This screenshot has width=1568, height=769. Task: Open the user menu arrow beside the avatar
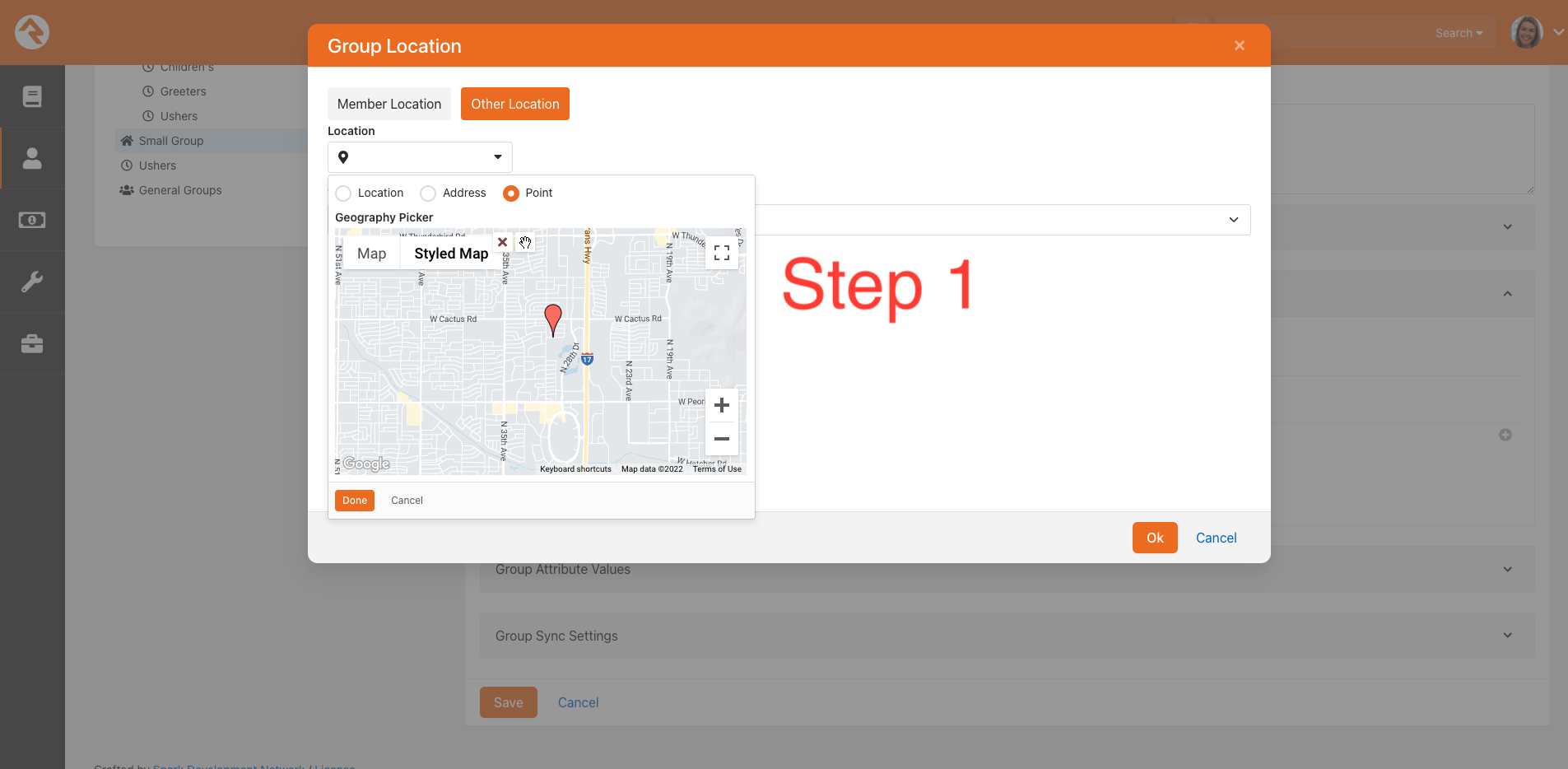point(1558,32)
